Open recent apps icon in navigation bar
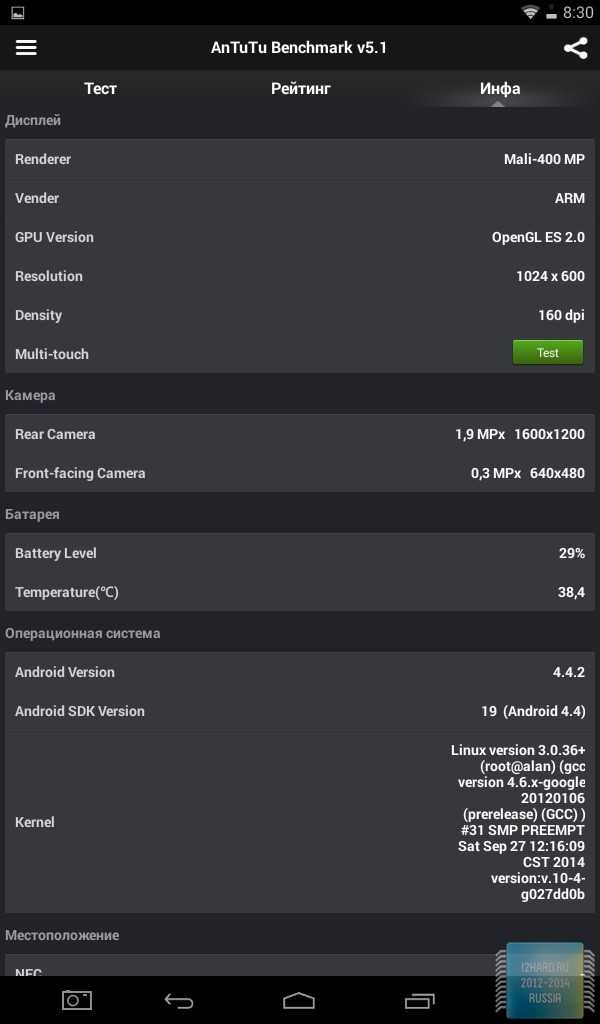 pos(420,1000)
